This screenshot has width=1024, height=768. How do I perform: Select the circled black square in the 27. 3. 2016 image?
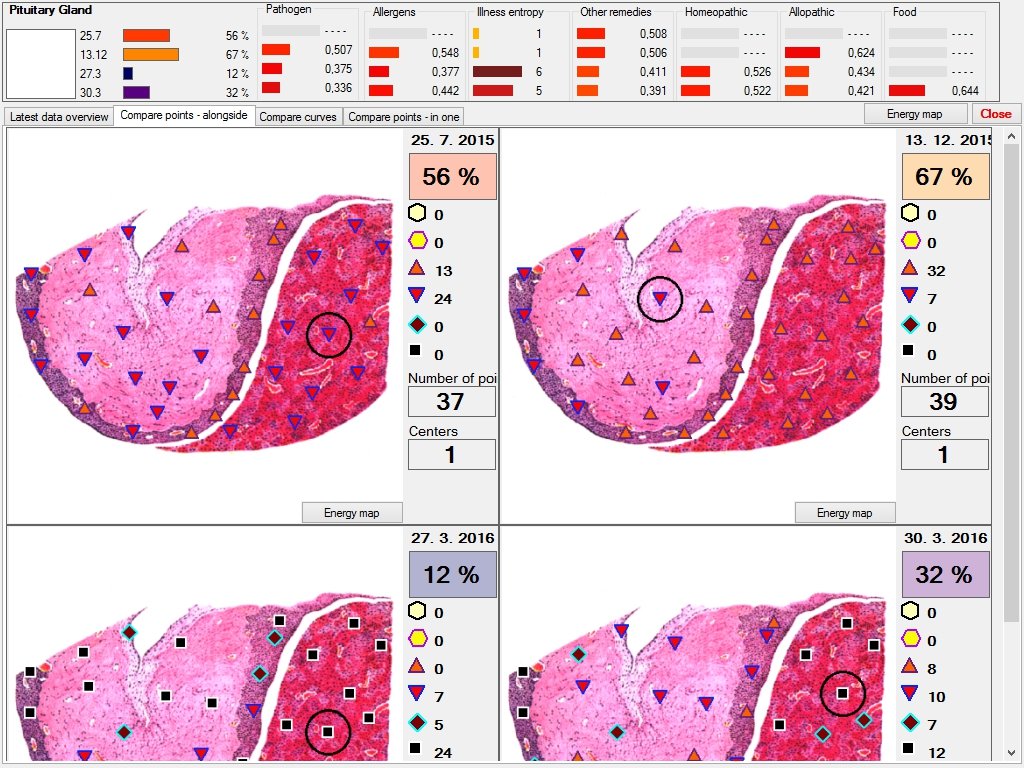click(328, 732)
